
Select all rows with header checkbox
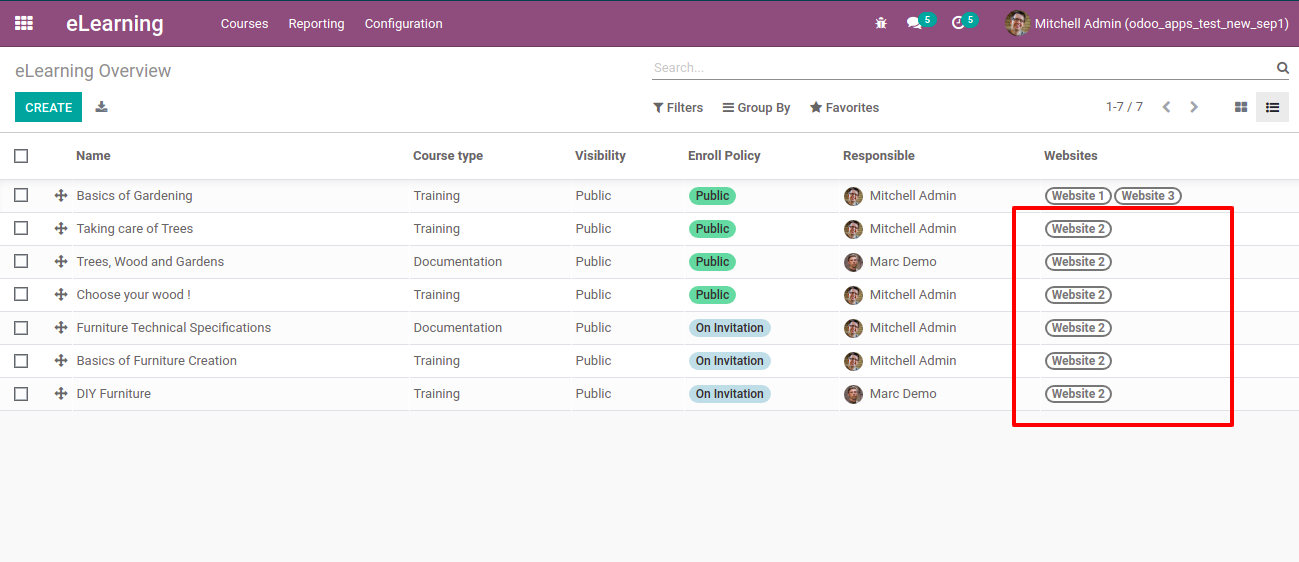coord(21,156)
